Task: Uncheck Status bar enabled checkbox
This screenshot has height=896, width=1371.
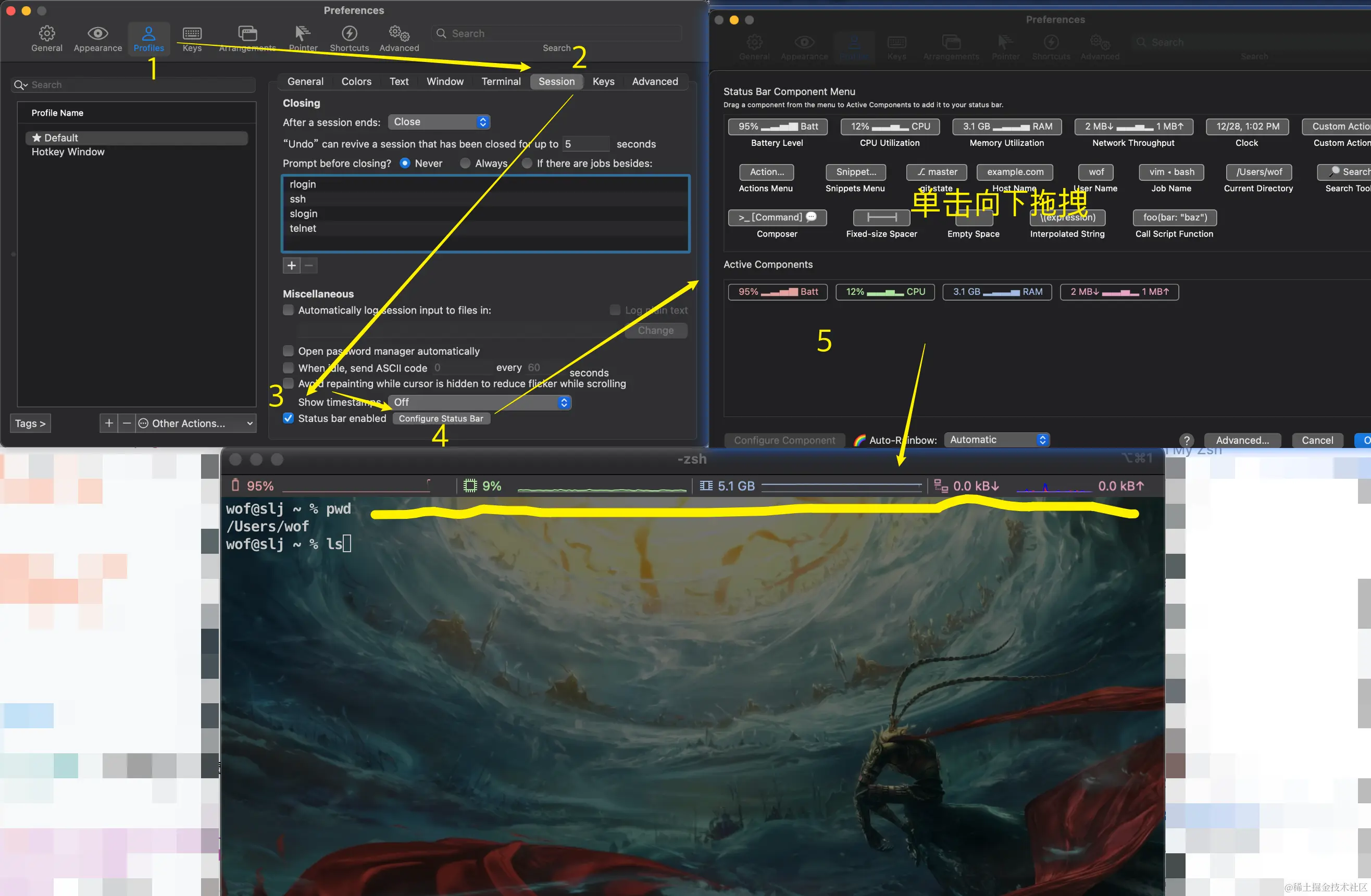Action: pos(289,418)
